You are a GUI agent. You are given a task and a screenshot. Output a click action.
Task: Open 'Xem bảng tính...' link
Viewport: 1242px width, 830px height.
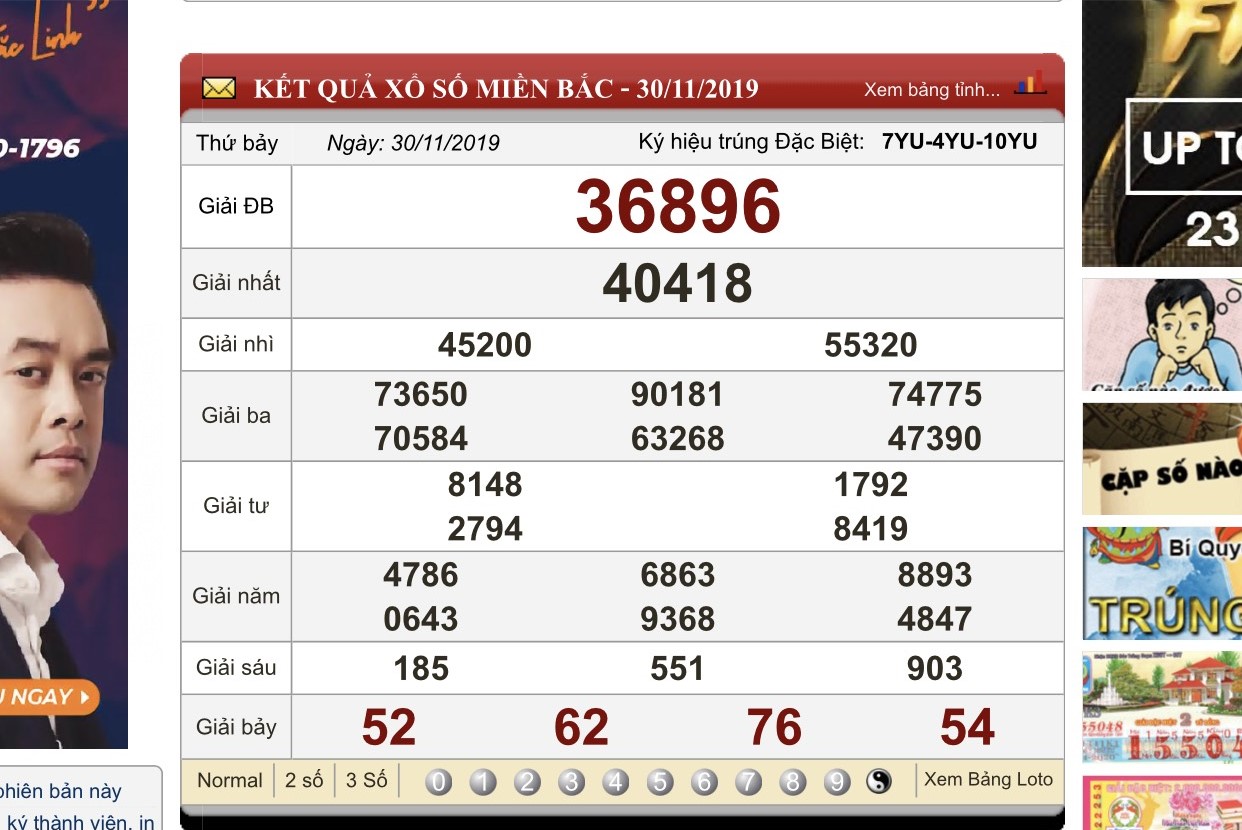(931, 90)
